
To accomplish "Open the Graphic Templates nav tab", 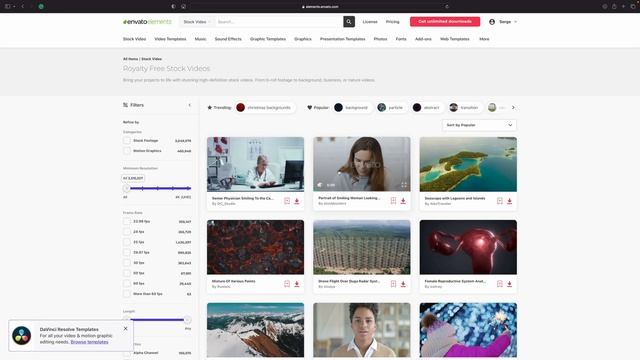I will 268,39.
